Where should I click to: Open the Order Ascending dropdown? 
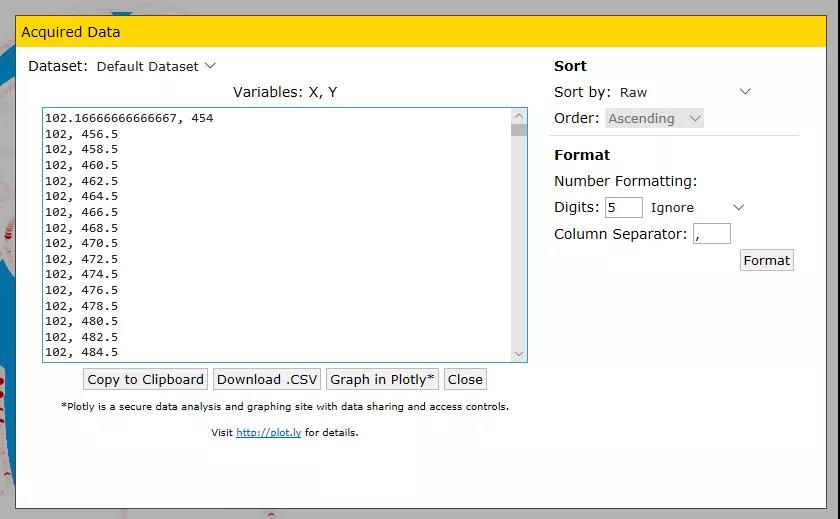click(654, 118)
